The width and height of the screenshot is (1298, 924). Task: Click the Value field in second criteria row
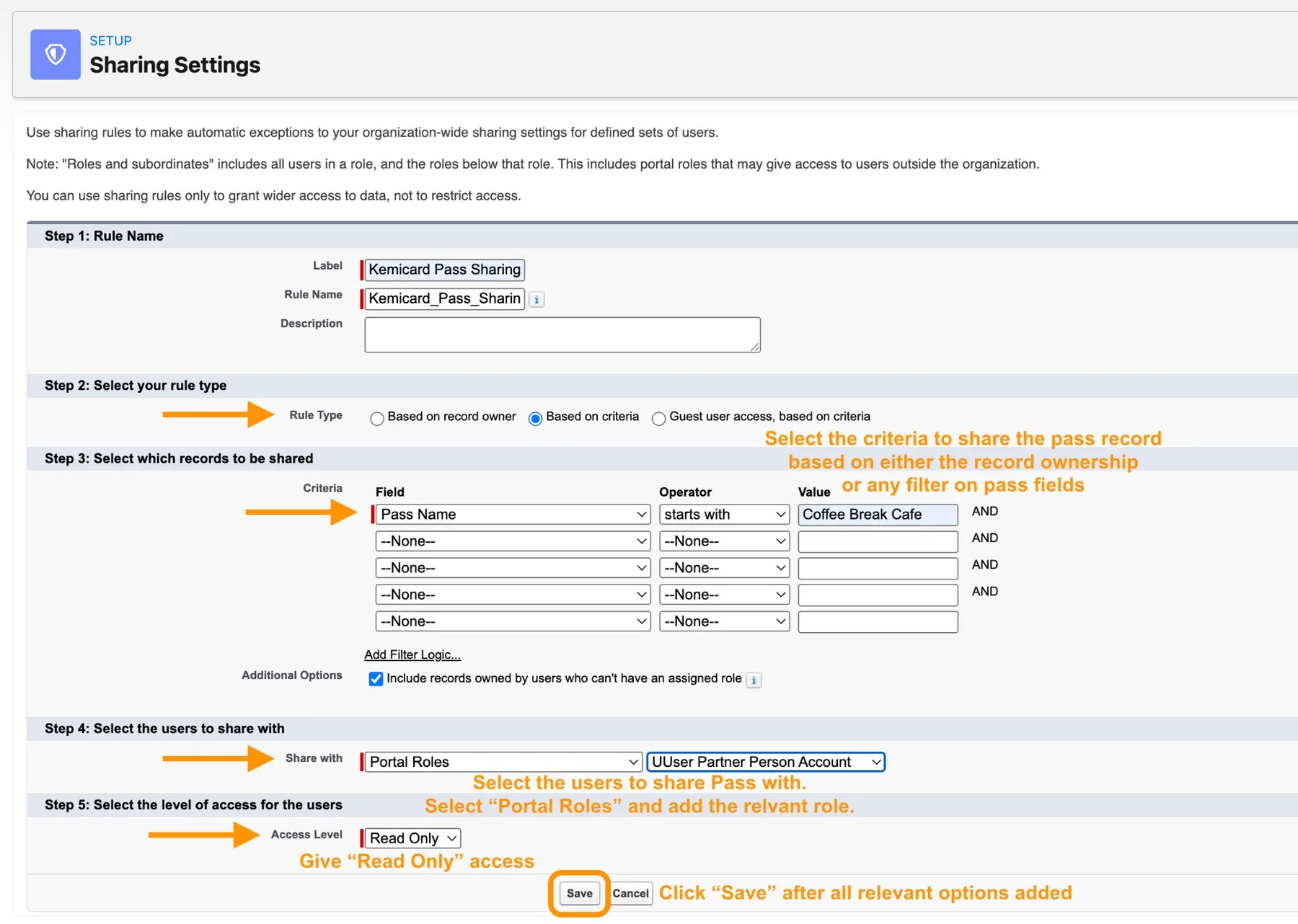click(878, 541)
